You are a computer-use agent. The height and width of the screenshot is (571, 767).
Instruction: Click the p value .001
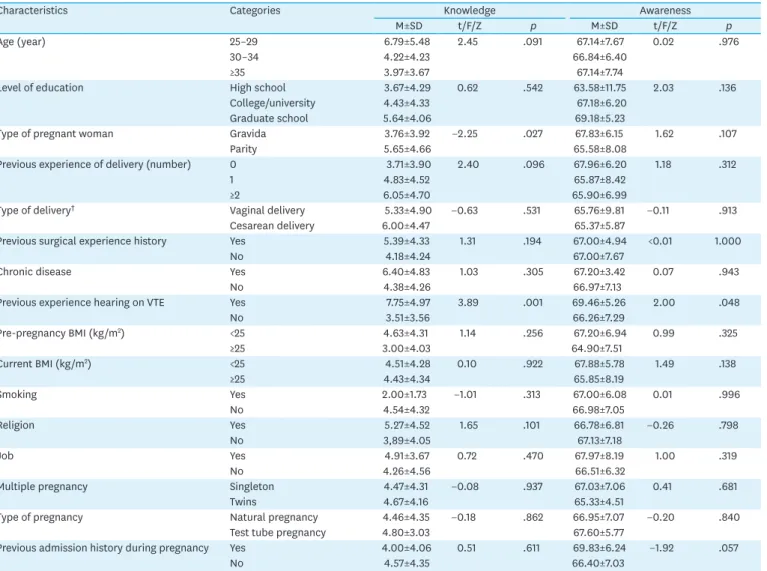pos(533,302)
